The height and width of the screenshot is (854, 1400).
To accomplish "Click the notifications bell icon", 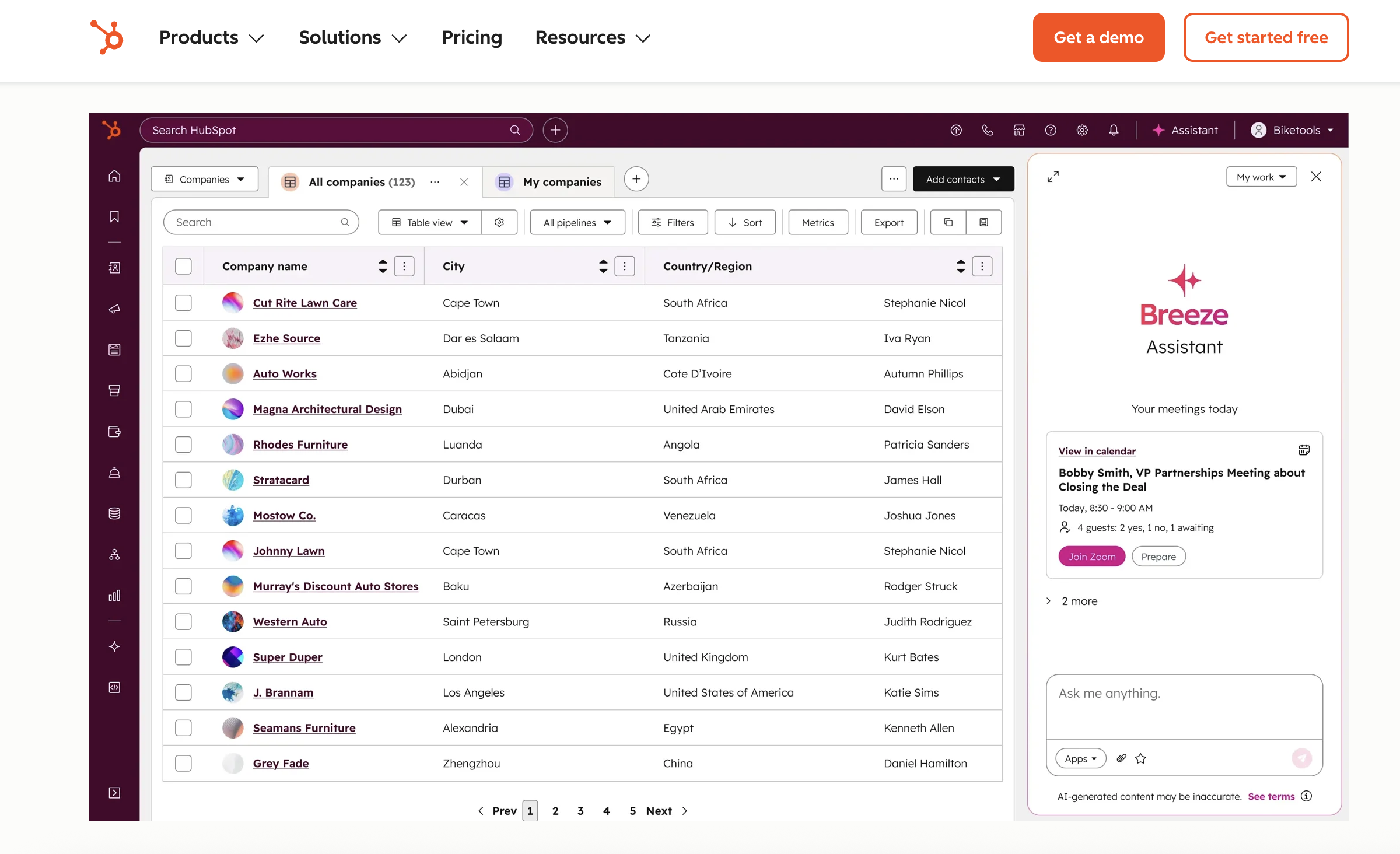I will coord(1114,130).
